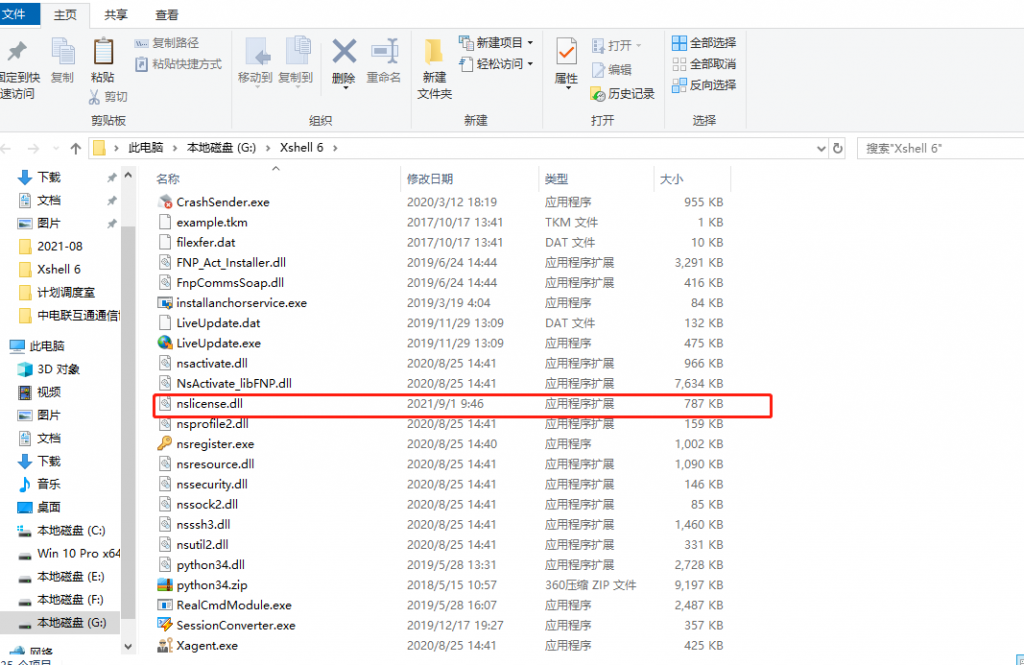The image size is (1024, 665).
Task: Click the Copy Path button
Action: [167, 43]
